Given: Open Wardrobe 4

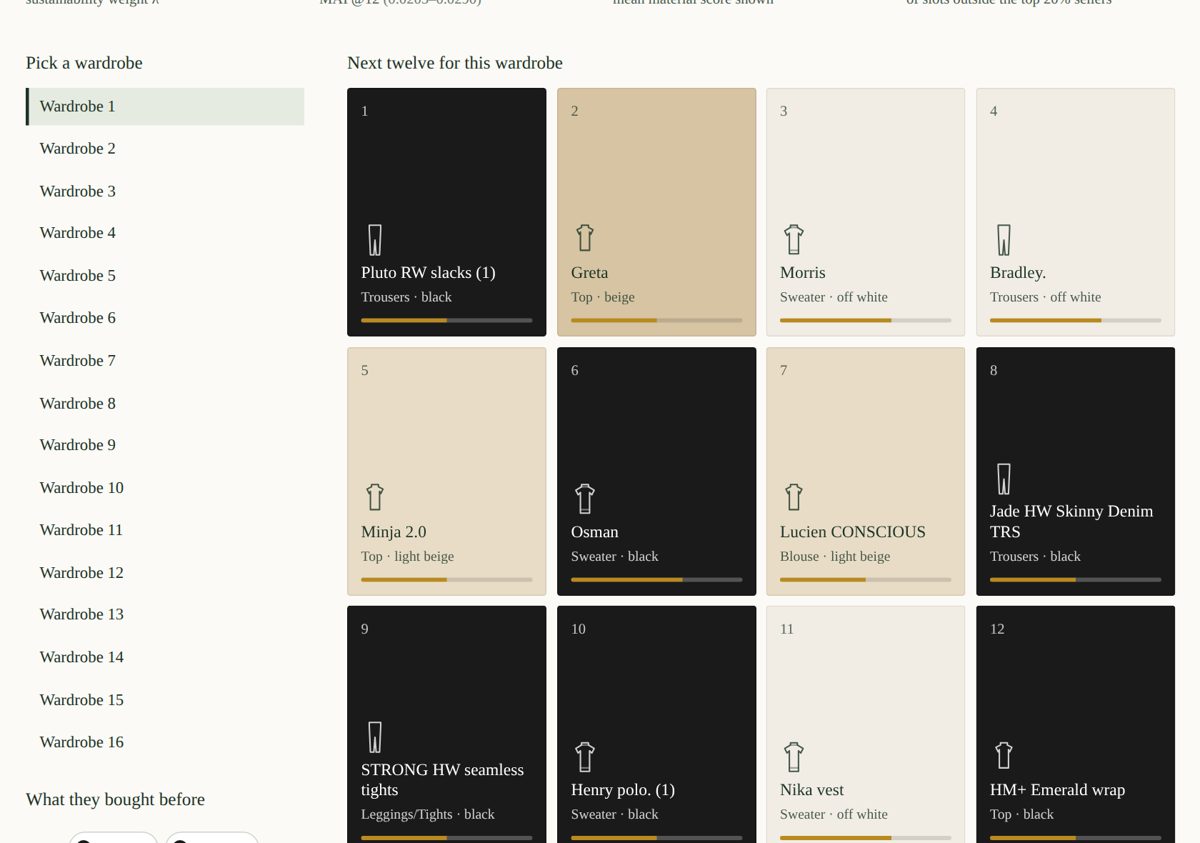Looking at the screenshot, I should [x=165, y=233].
